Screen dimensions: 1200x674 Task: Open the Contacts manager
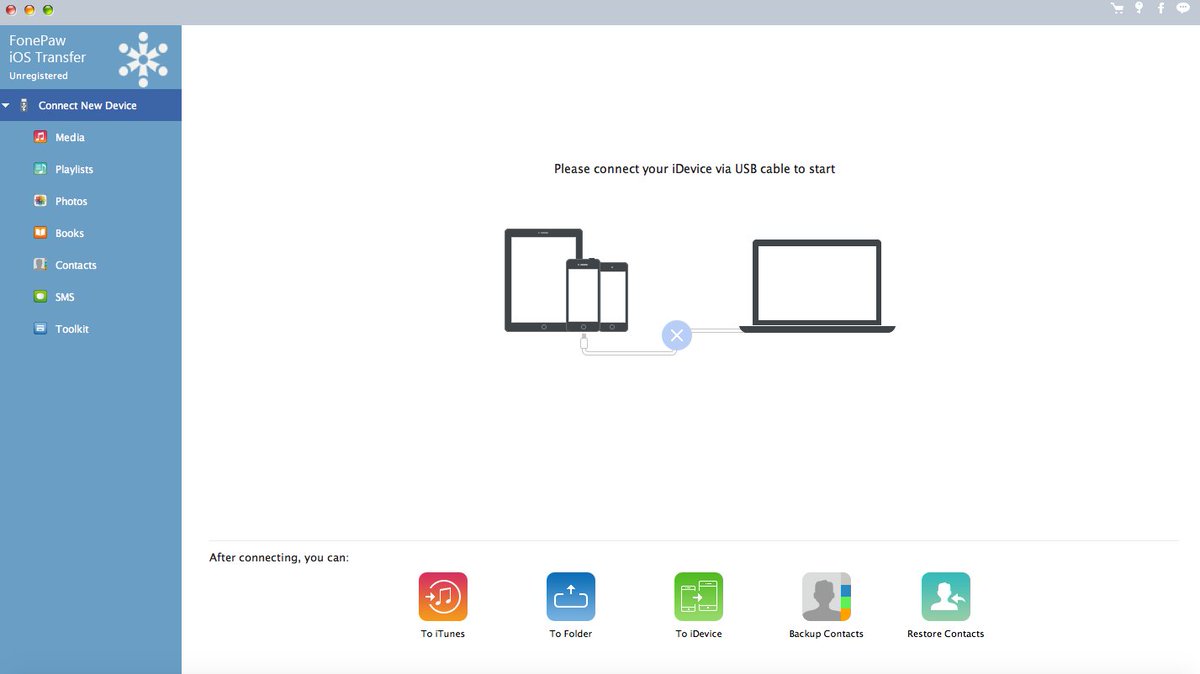[x=74, y=265]
